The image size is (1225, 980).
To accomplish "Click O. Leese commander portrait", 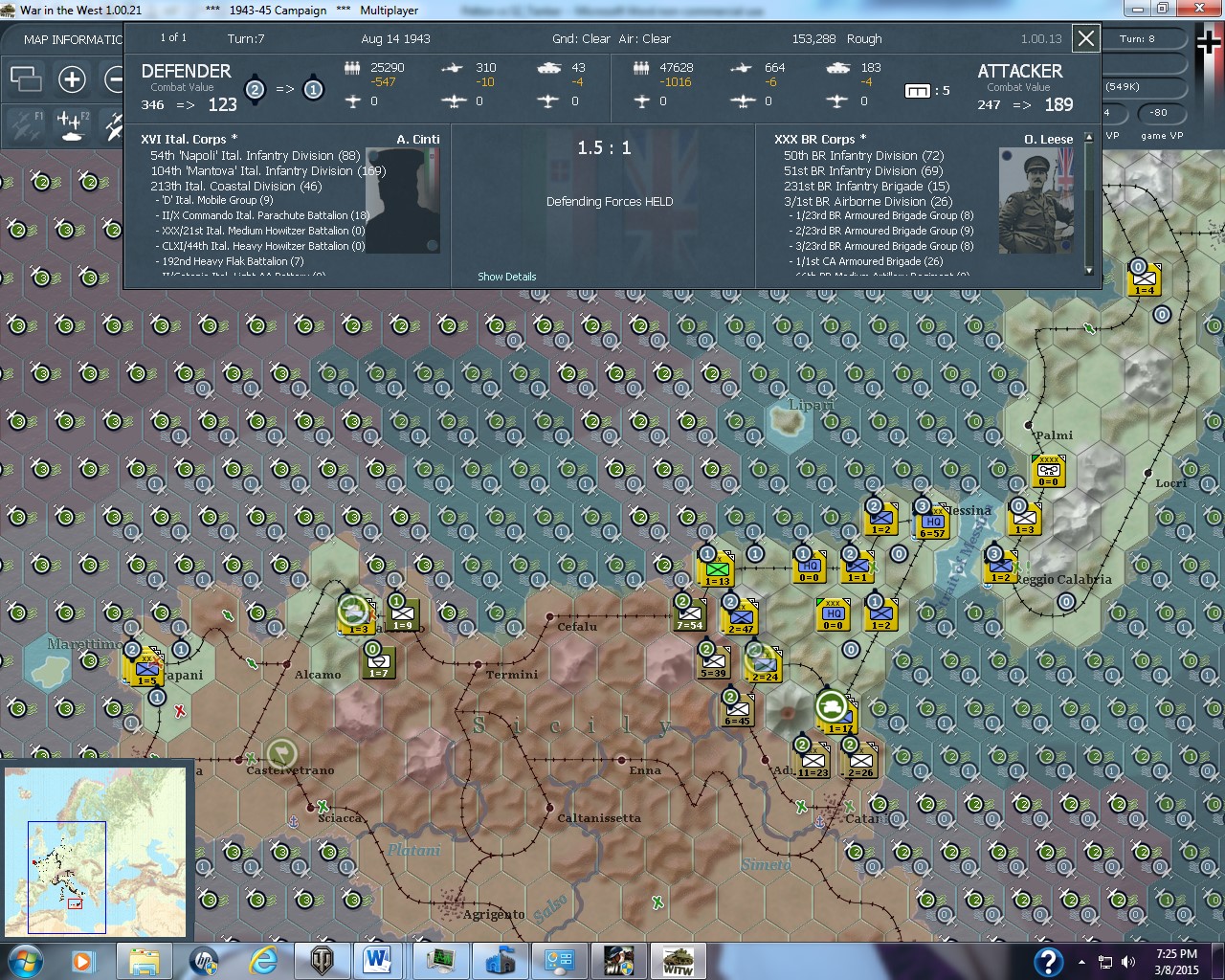I will pyautogui.click(x=1036, y=201).
